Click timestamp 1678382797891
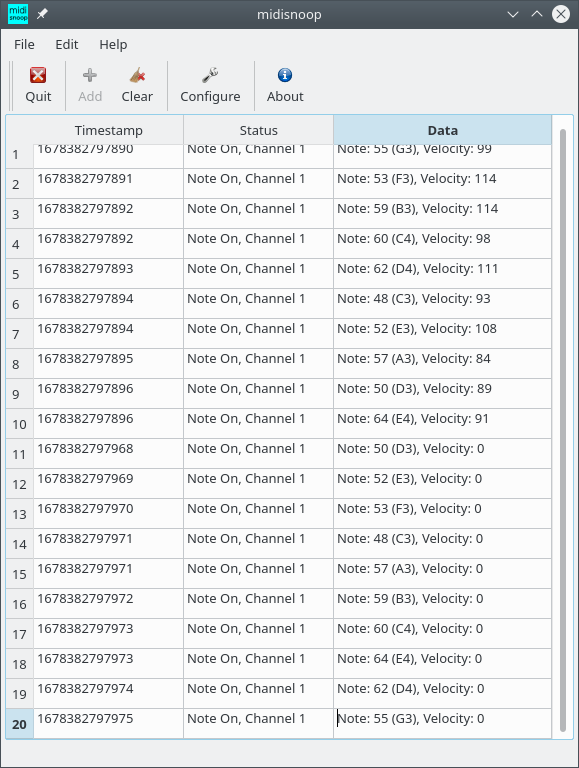 (x=109, y=184)
